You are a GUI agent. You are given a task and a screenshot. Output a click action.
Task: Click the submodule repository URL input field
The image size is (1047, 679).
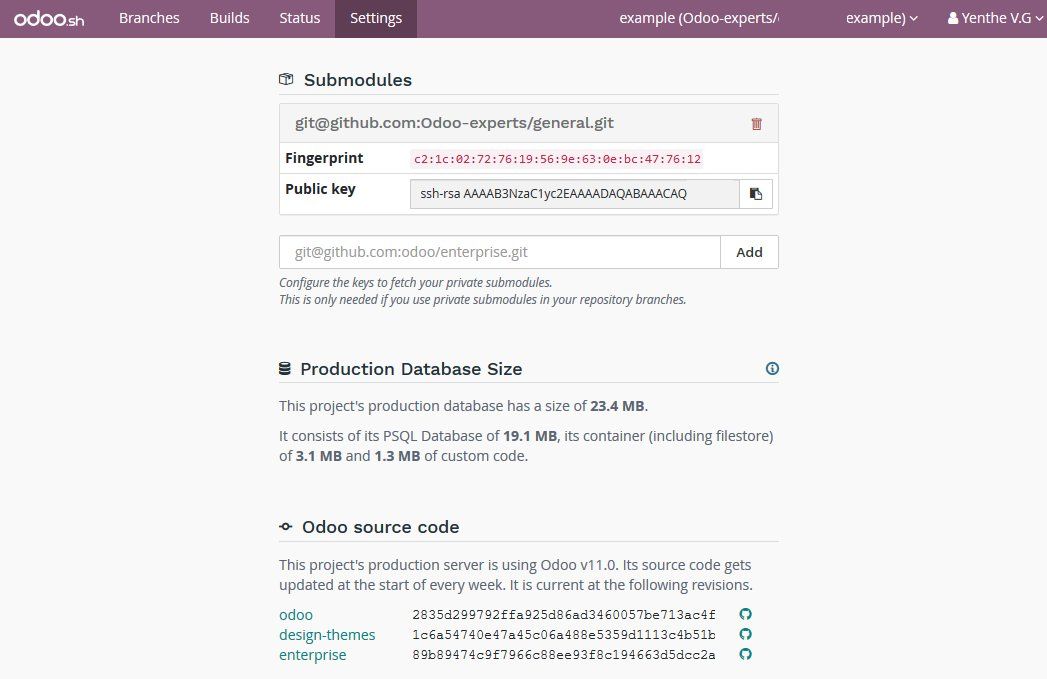click(500, 252)
